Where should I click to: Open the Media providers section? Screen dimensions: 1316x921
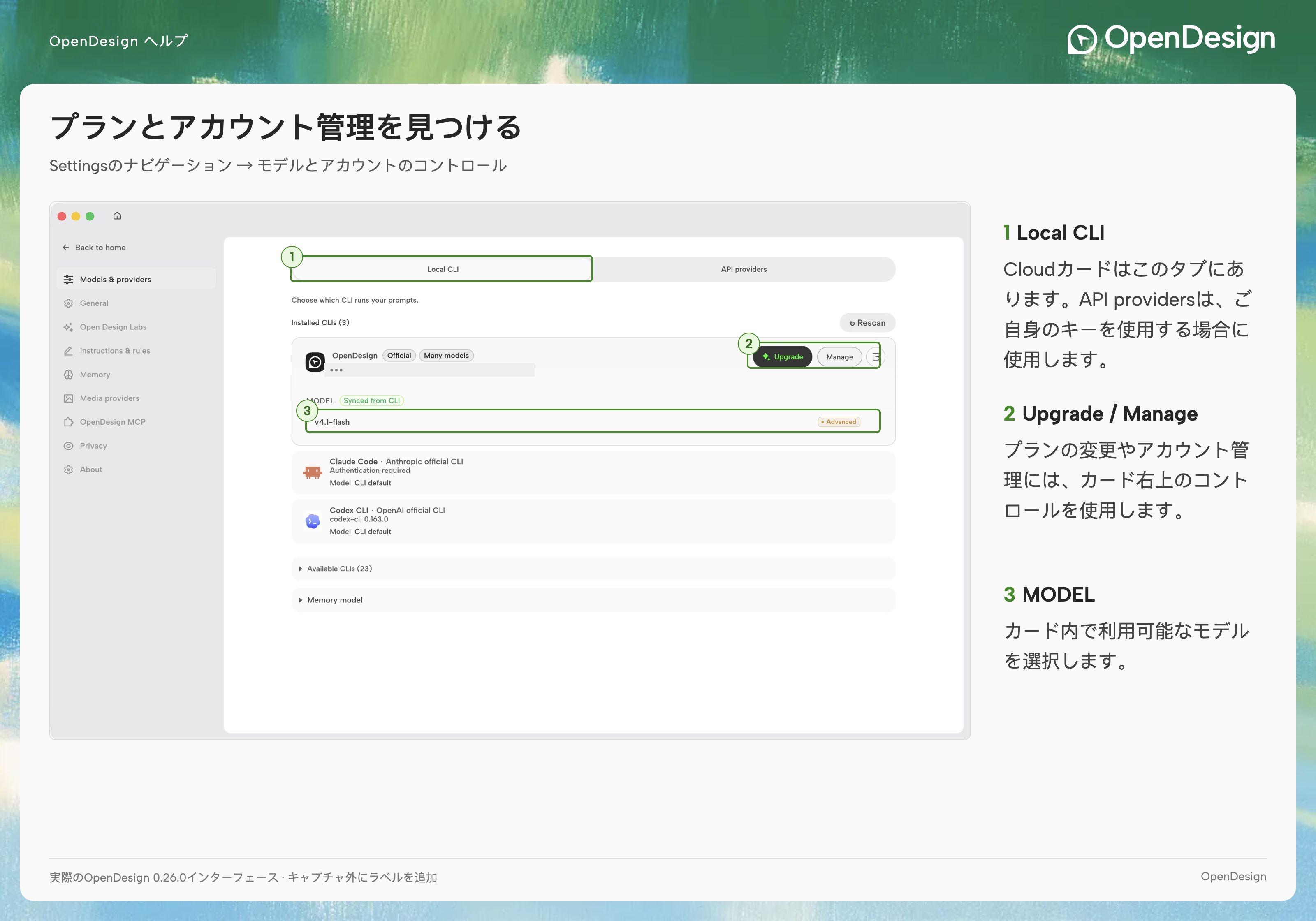point(137,398)
